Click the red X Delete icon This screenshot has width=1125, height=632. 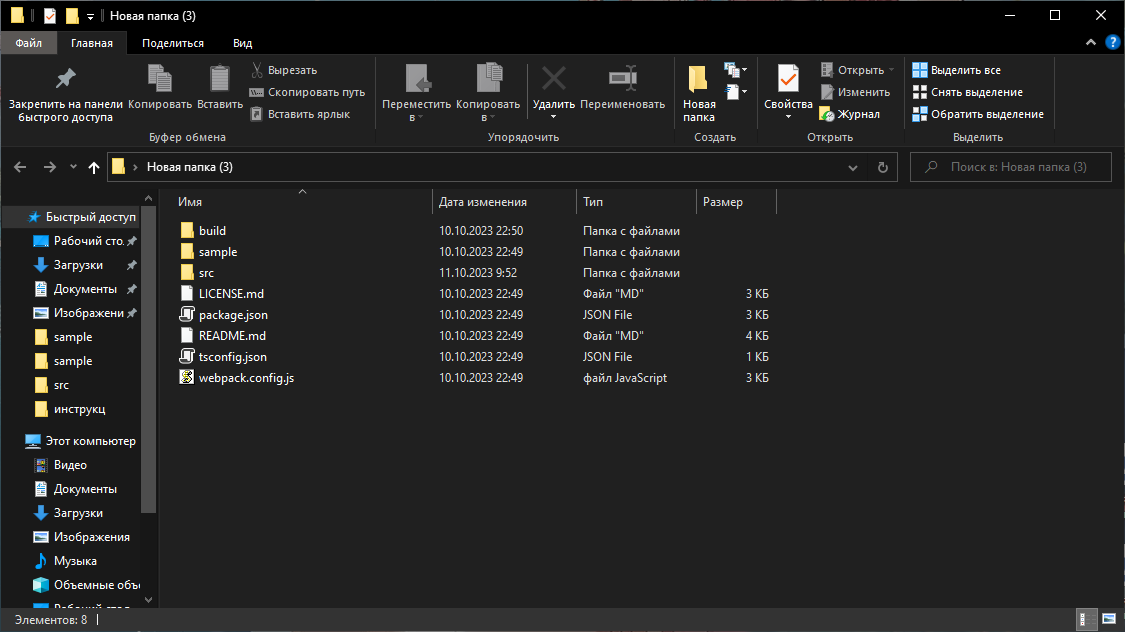(553, 79)
